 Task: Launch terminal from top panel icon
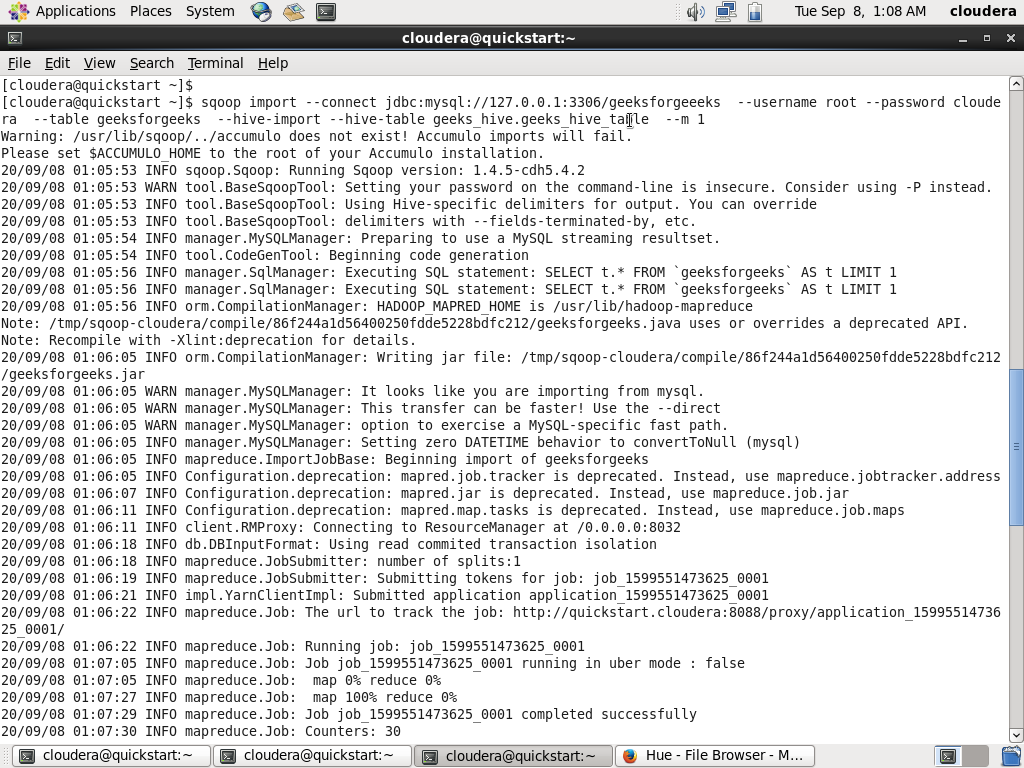[x=326, y=11]
